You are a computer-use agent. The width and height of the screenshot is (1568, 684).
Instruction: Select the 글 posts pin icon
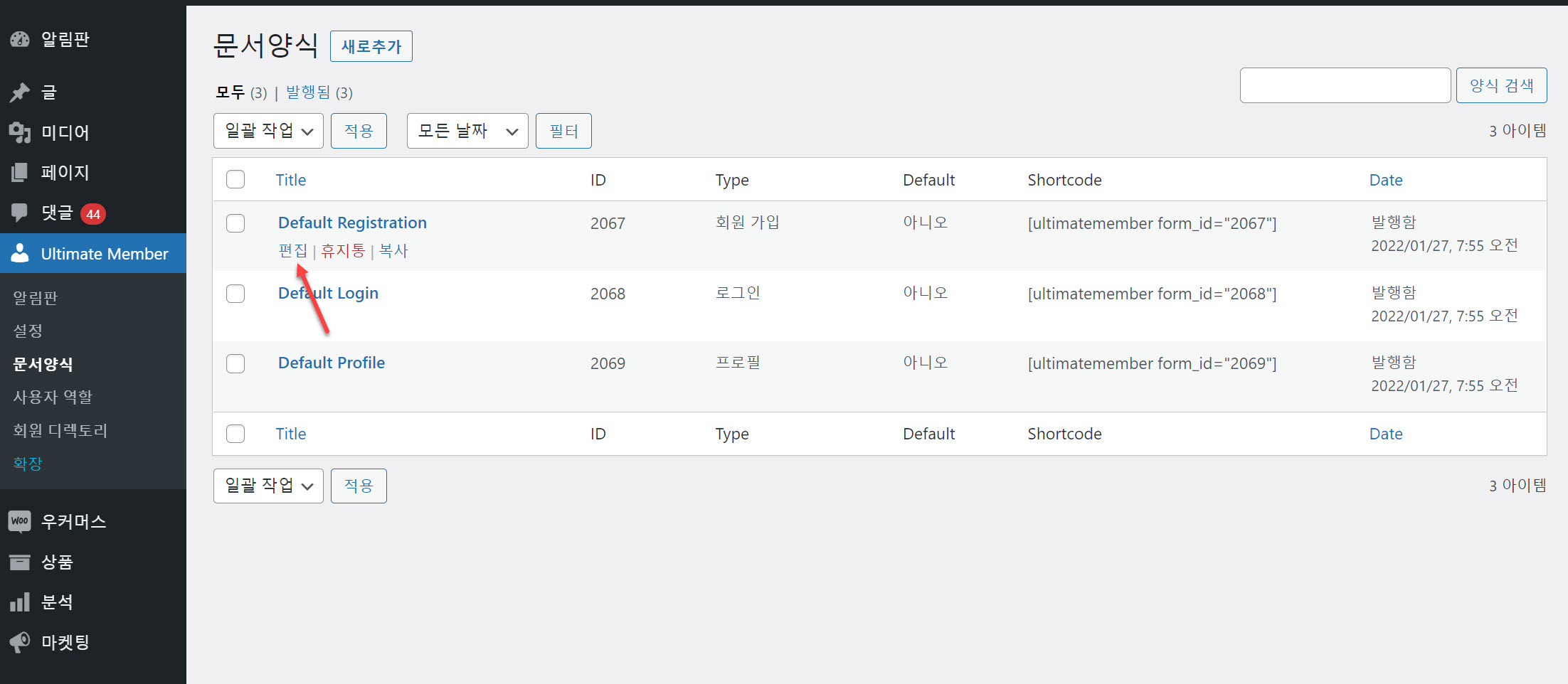click(19, 92)
